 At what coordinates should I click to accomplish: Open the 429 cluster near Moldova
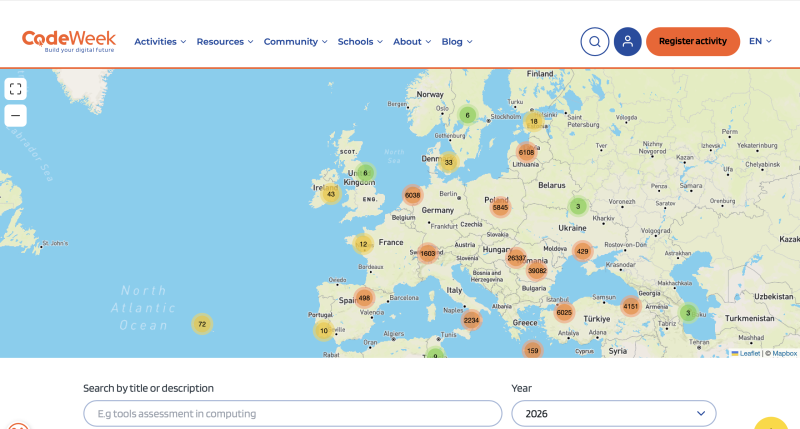tap(582, 251)
